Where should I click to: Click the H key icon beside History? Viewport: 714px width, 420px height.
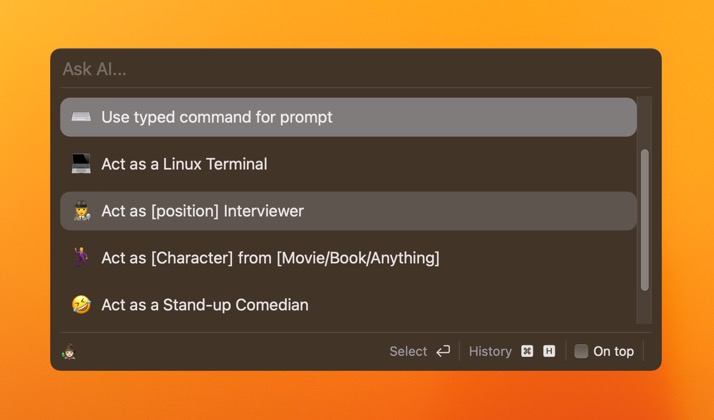click(x=549, y=352)
